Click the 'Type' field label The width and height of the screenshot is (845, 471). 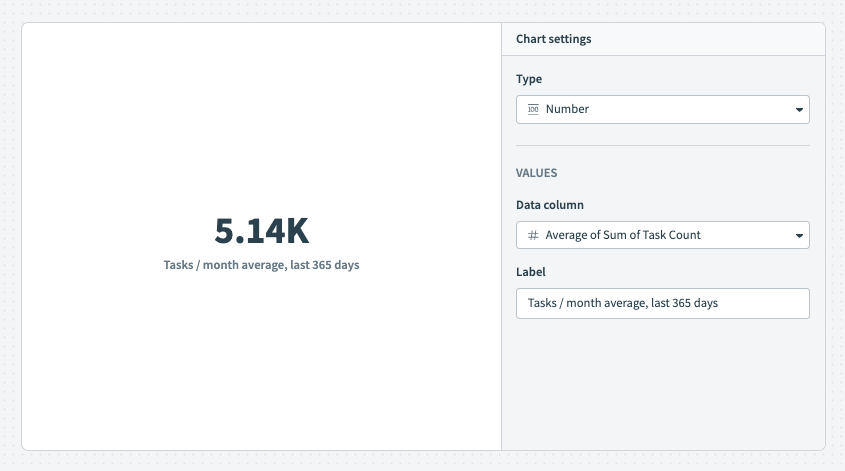[x=529, y=79]
